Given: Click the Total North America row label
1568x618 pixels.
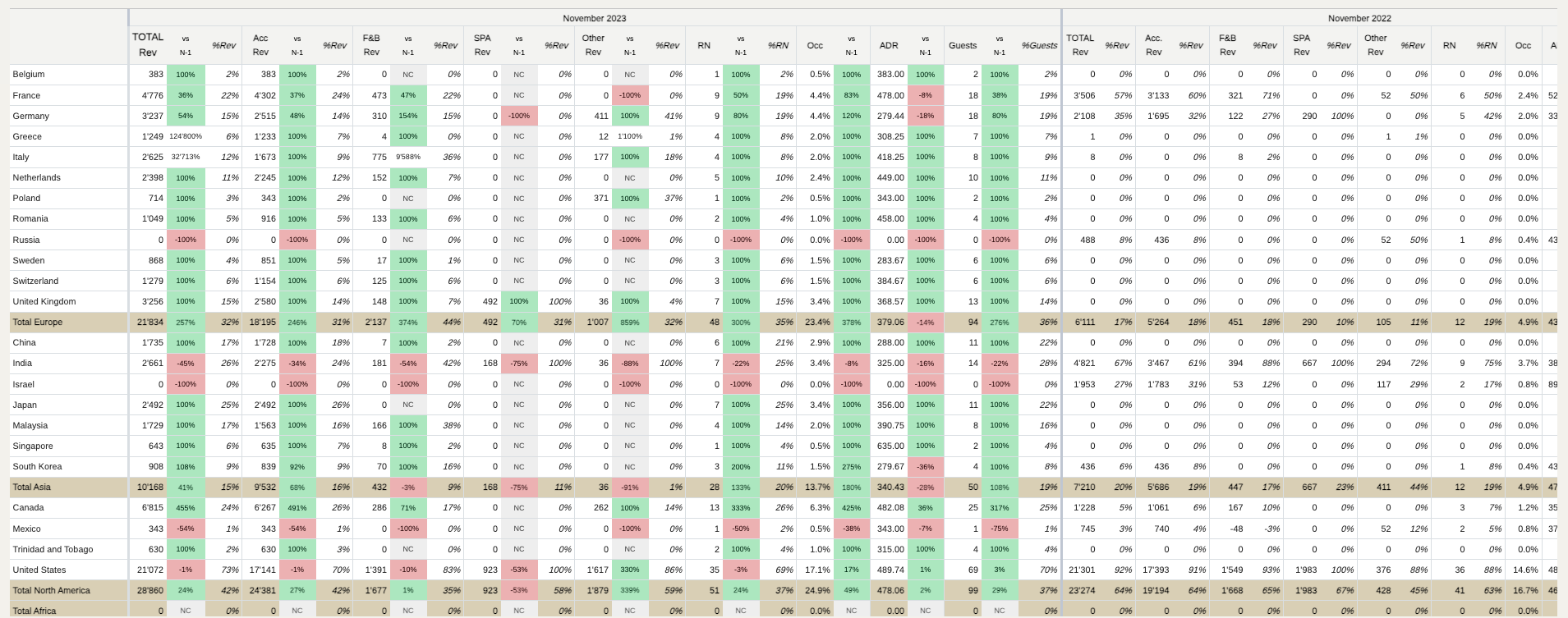Looking at the screenshot, I should pos(52,591).
